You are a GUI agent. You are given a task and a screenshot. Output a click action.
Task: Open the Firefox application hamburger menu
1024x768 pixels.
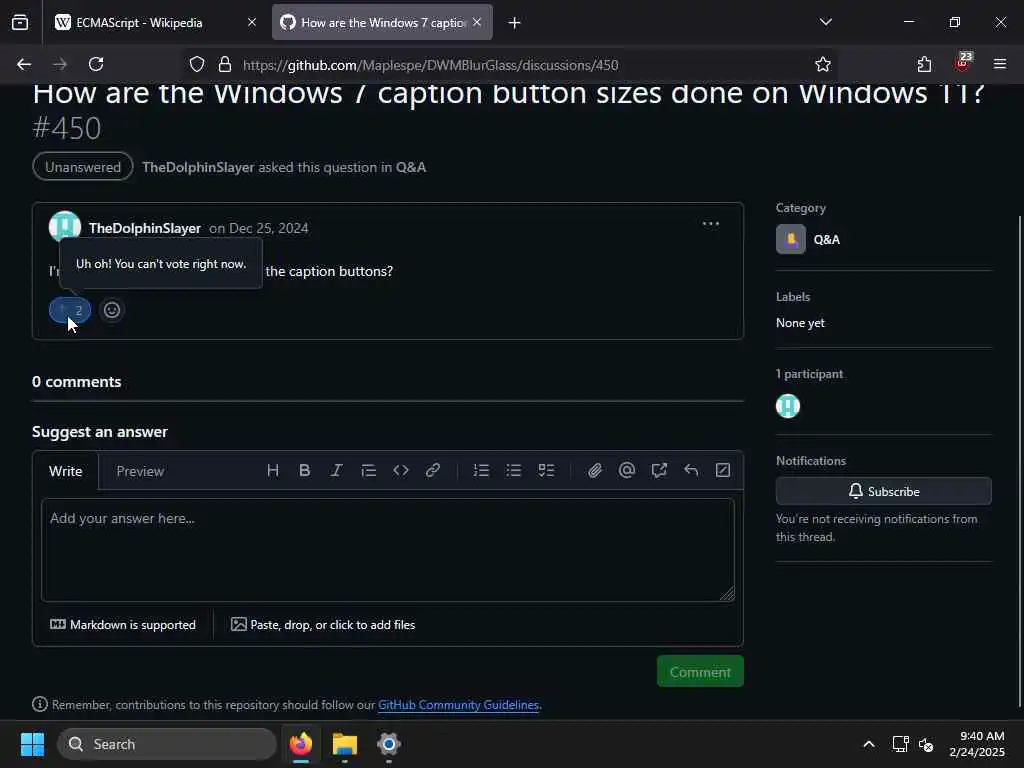pos(1000,64)
